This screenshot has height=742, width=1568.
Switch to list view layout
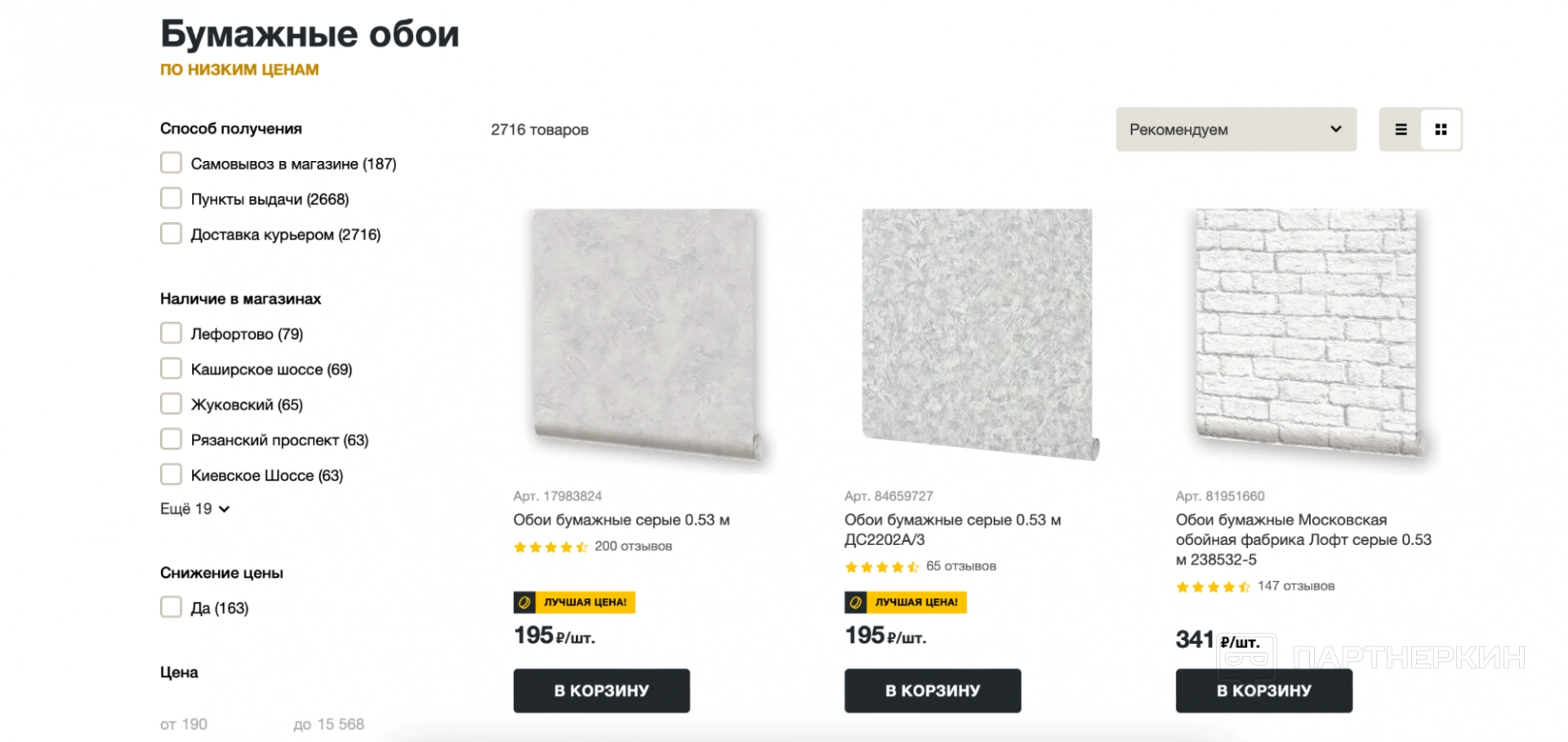pos(1401,129)
